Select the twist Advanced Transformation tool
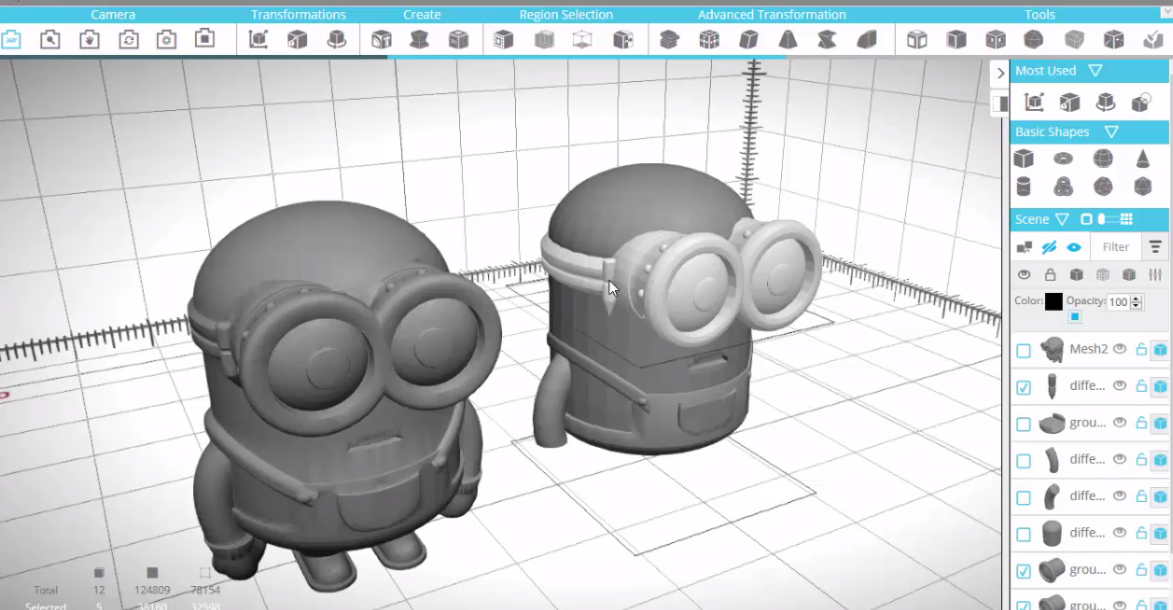Screen dimensions: 1173x610 [x=827, y=40]
